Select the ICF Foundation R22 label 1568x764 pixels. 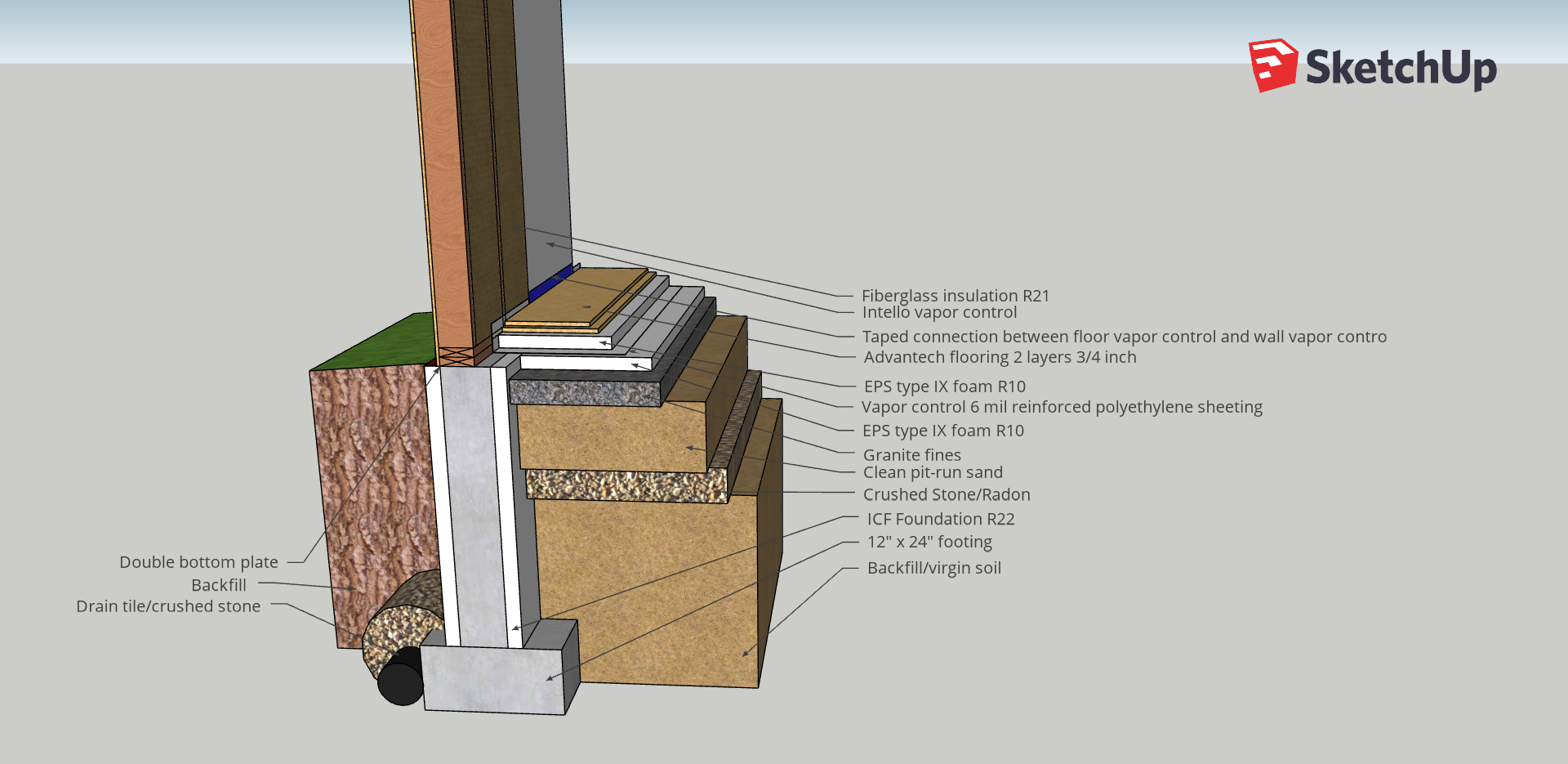pos(941,519)
